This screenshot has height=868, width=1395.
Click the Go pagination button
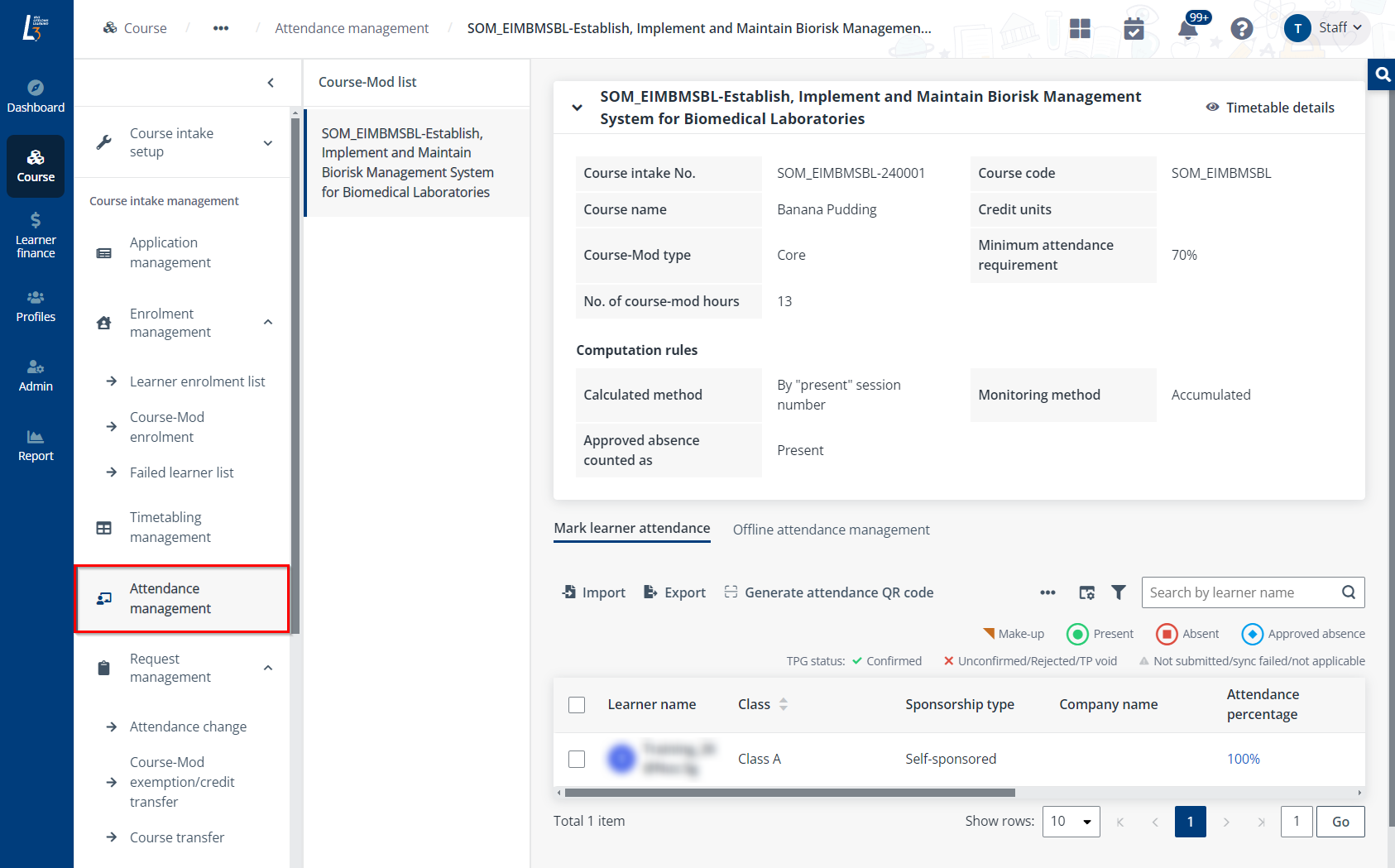[x=1340, y=821]
